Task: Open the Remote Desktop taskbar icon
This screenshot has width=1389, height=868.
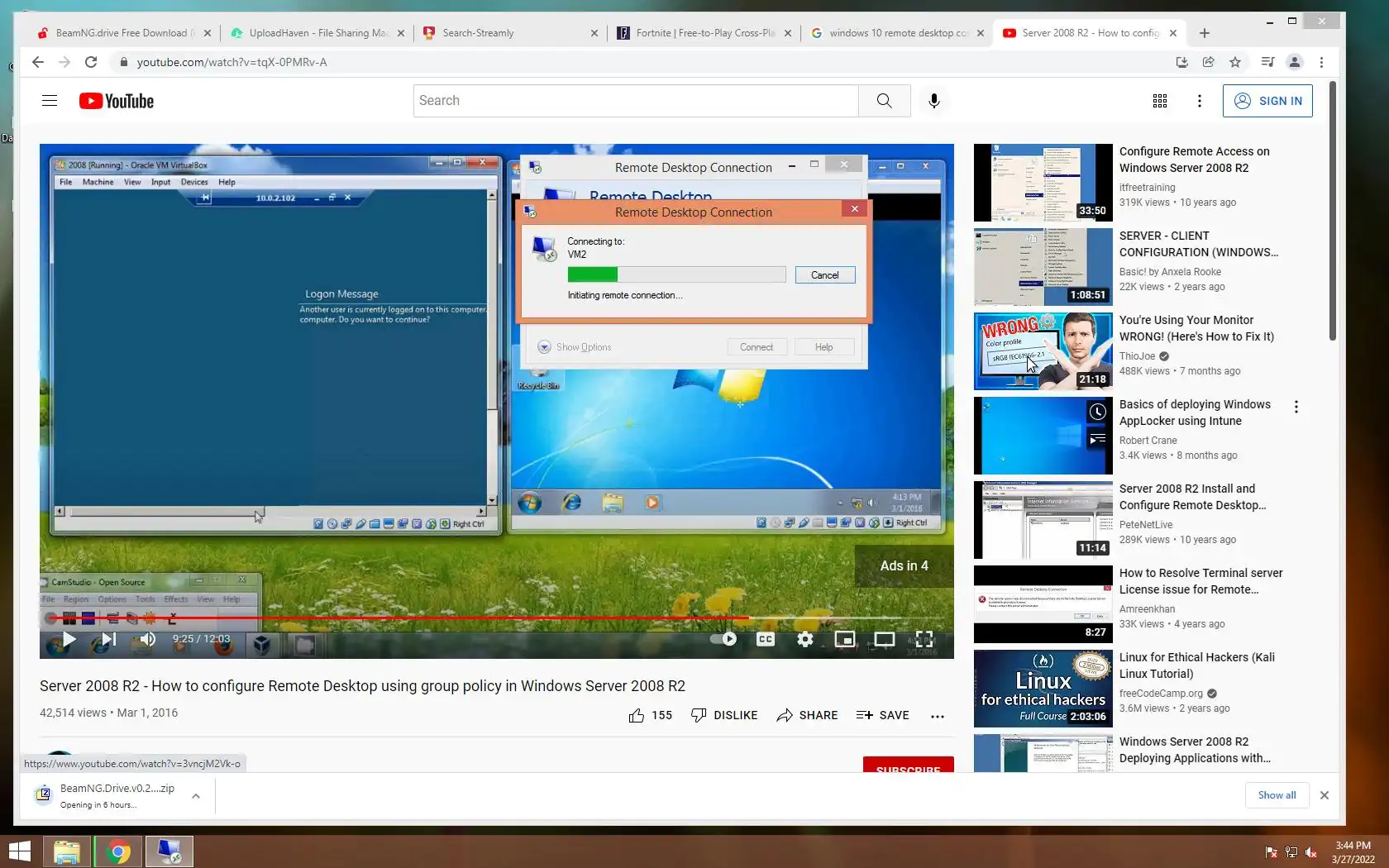Action: tap(169, 851)
